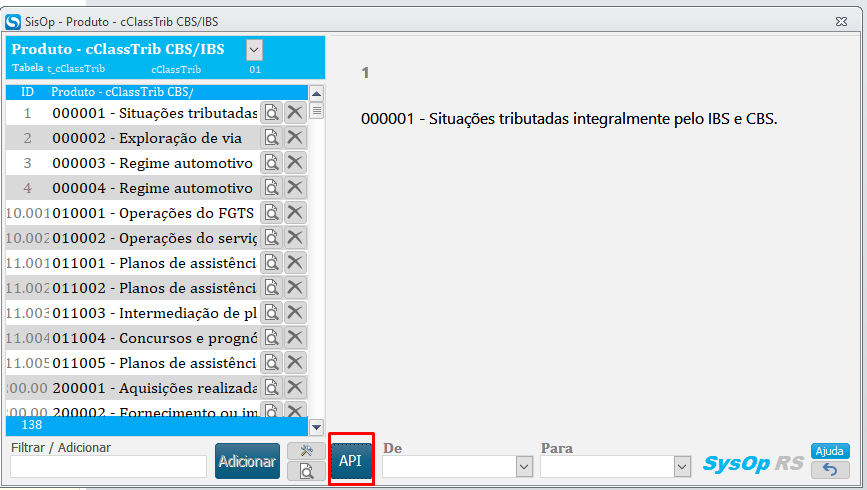Click the search document icon below tools

(x=301, y=471)
